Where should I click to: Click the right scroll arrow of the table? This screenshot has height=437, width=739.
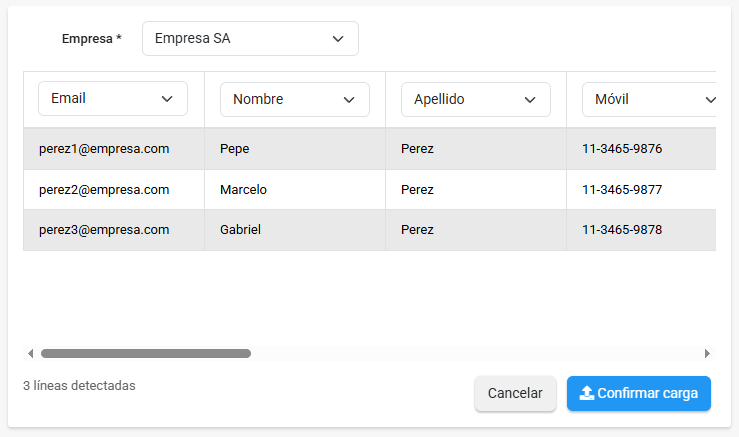pos(707,353)
